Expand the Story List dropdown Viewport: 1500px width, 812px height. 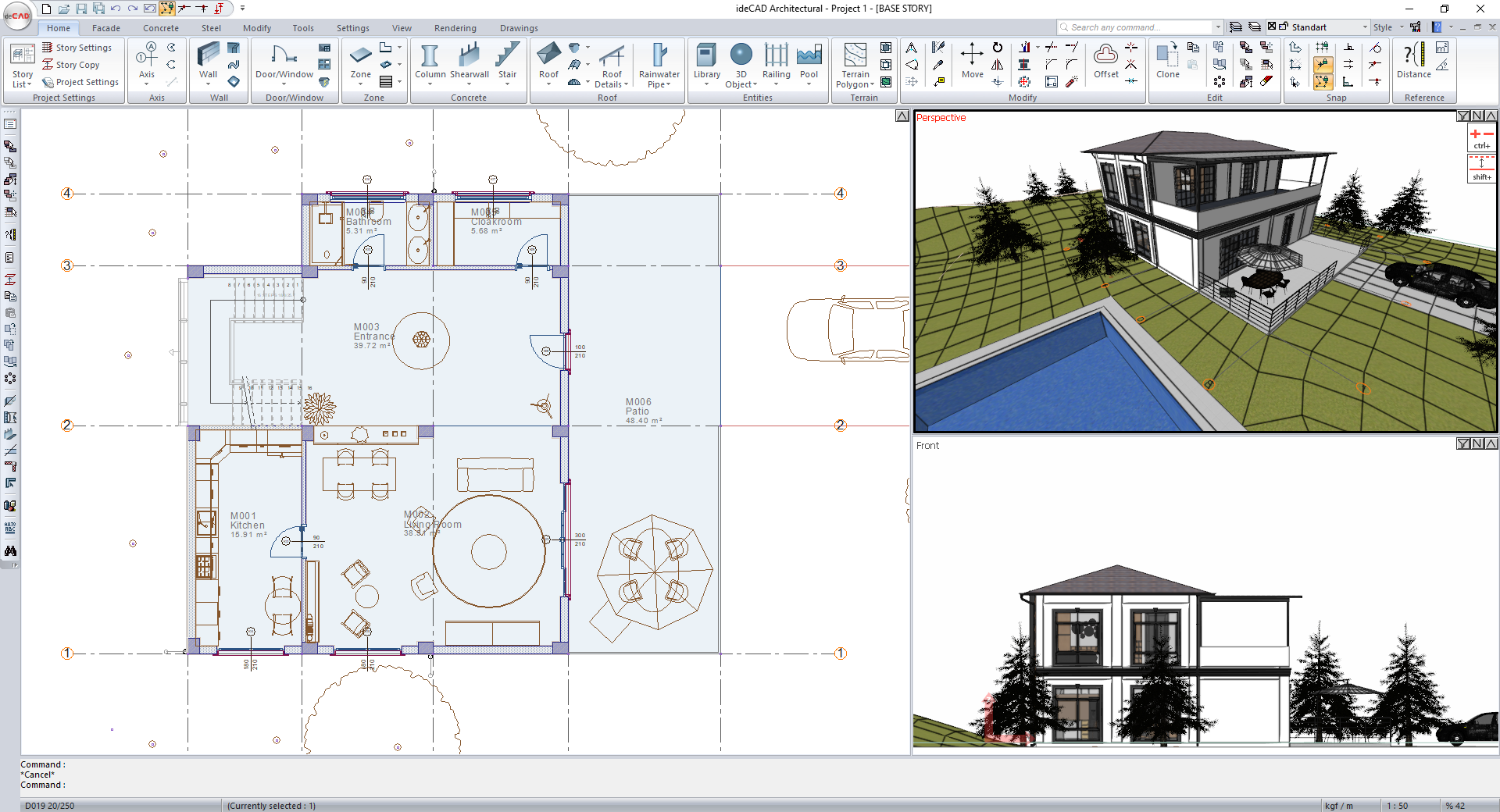point(22,80)
